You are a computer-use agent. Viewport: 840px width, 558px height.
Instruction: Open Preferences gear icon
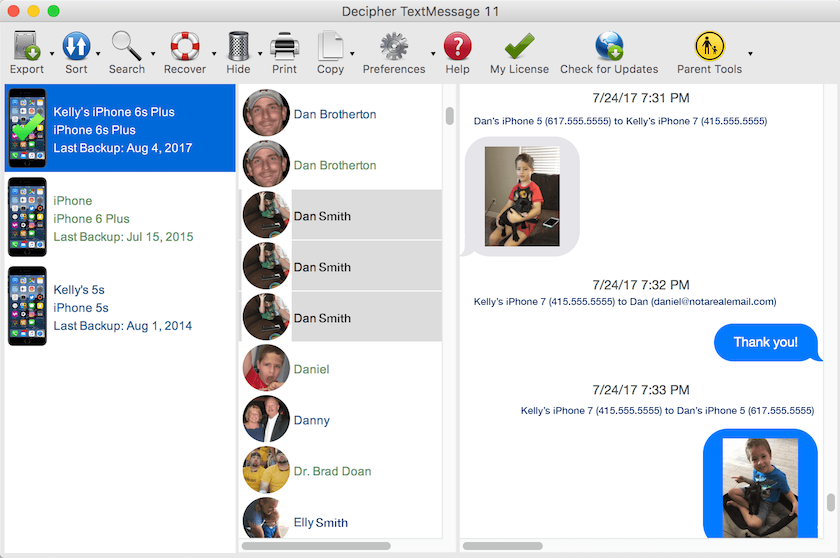click(x=393, y=46)
